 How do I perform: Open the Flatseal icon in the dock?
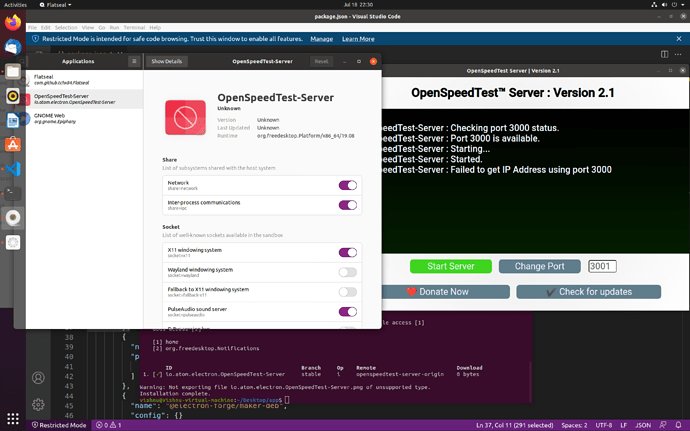[13, 242]
